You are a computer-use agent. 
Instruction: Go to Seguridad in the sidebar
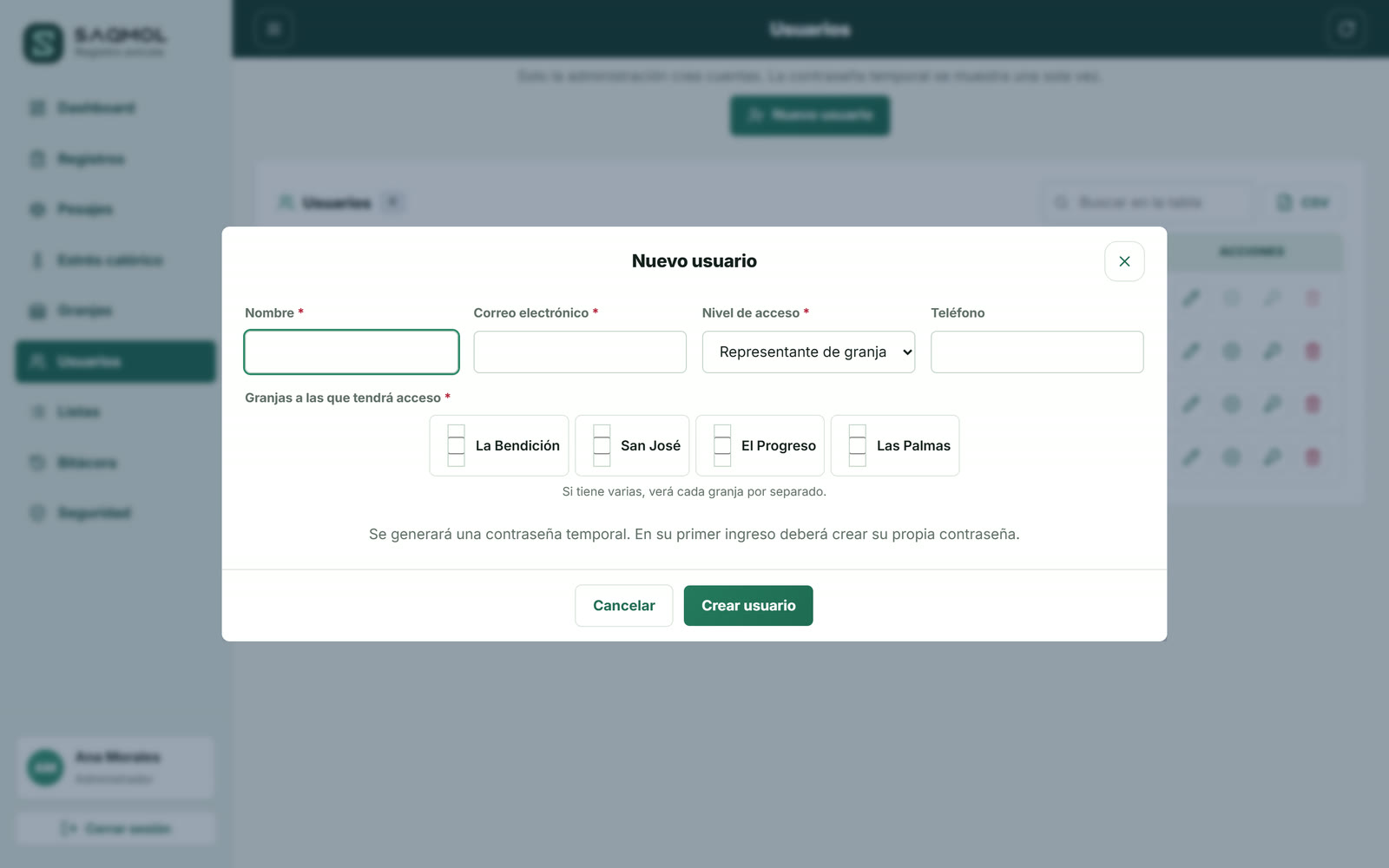[115, 513]
